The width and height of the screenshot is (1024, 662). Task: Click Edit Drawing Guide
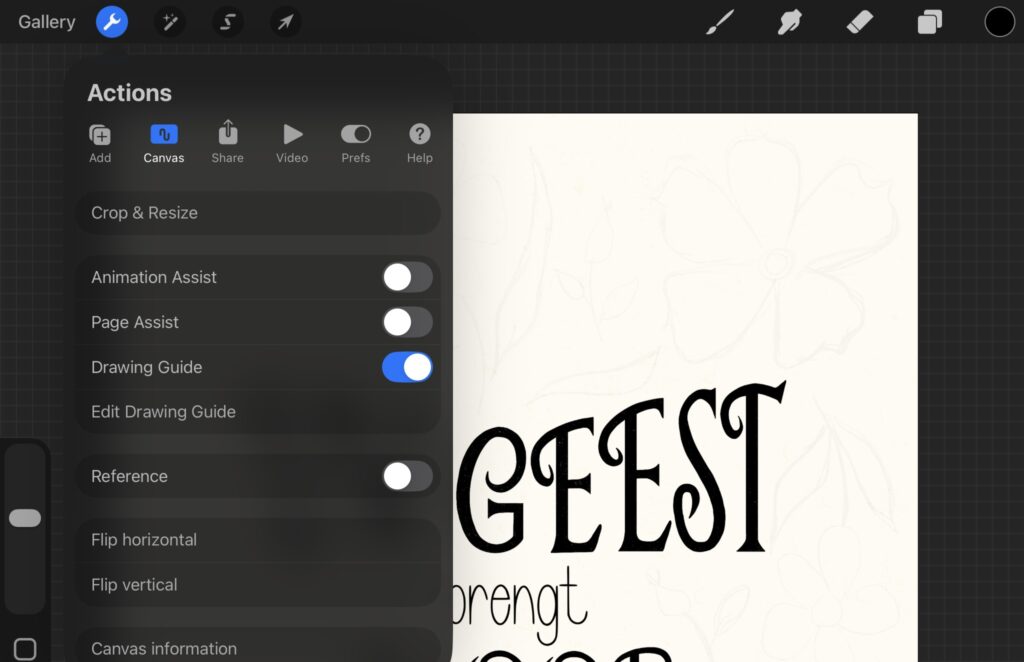(164, 412)
